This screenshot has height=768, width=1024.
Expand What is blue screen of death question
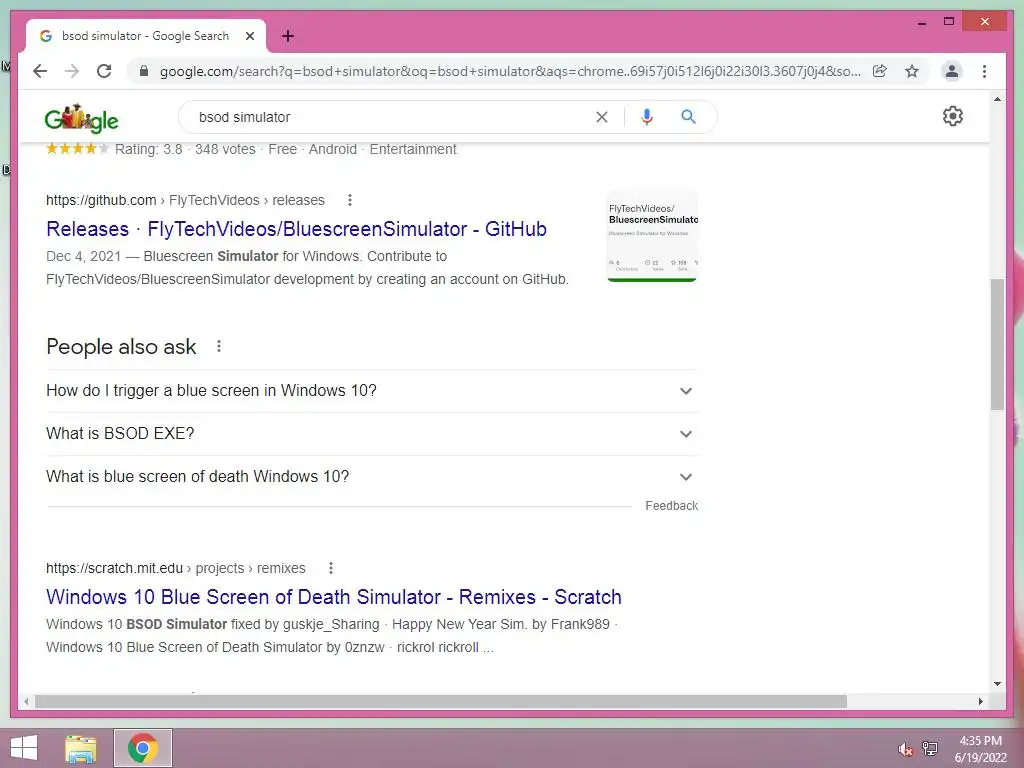[372, 477]
